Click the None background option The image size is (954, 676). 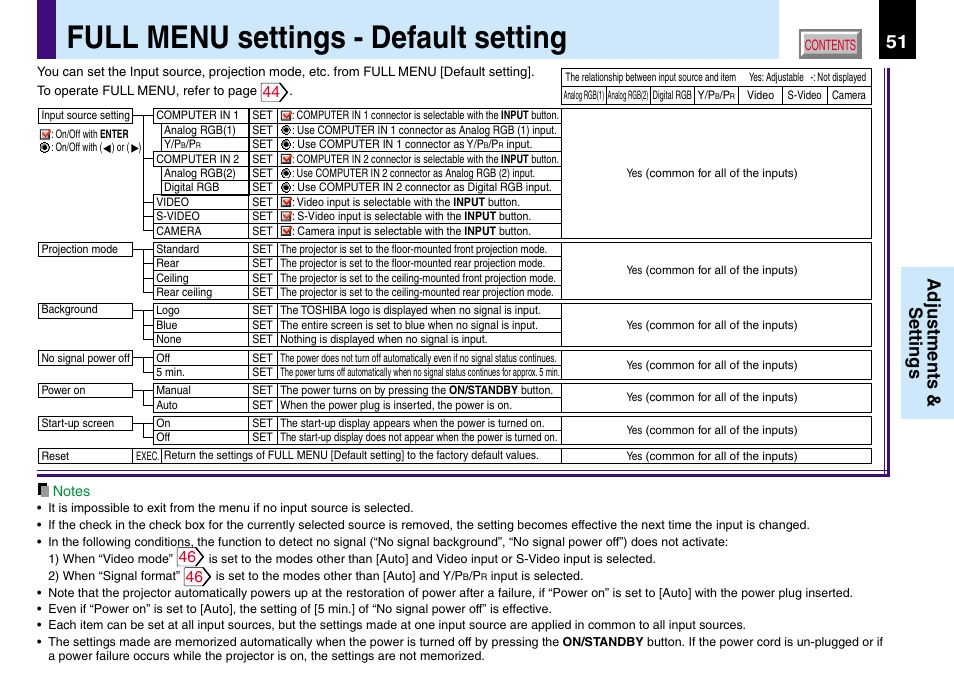click(201, 340)
